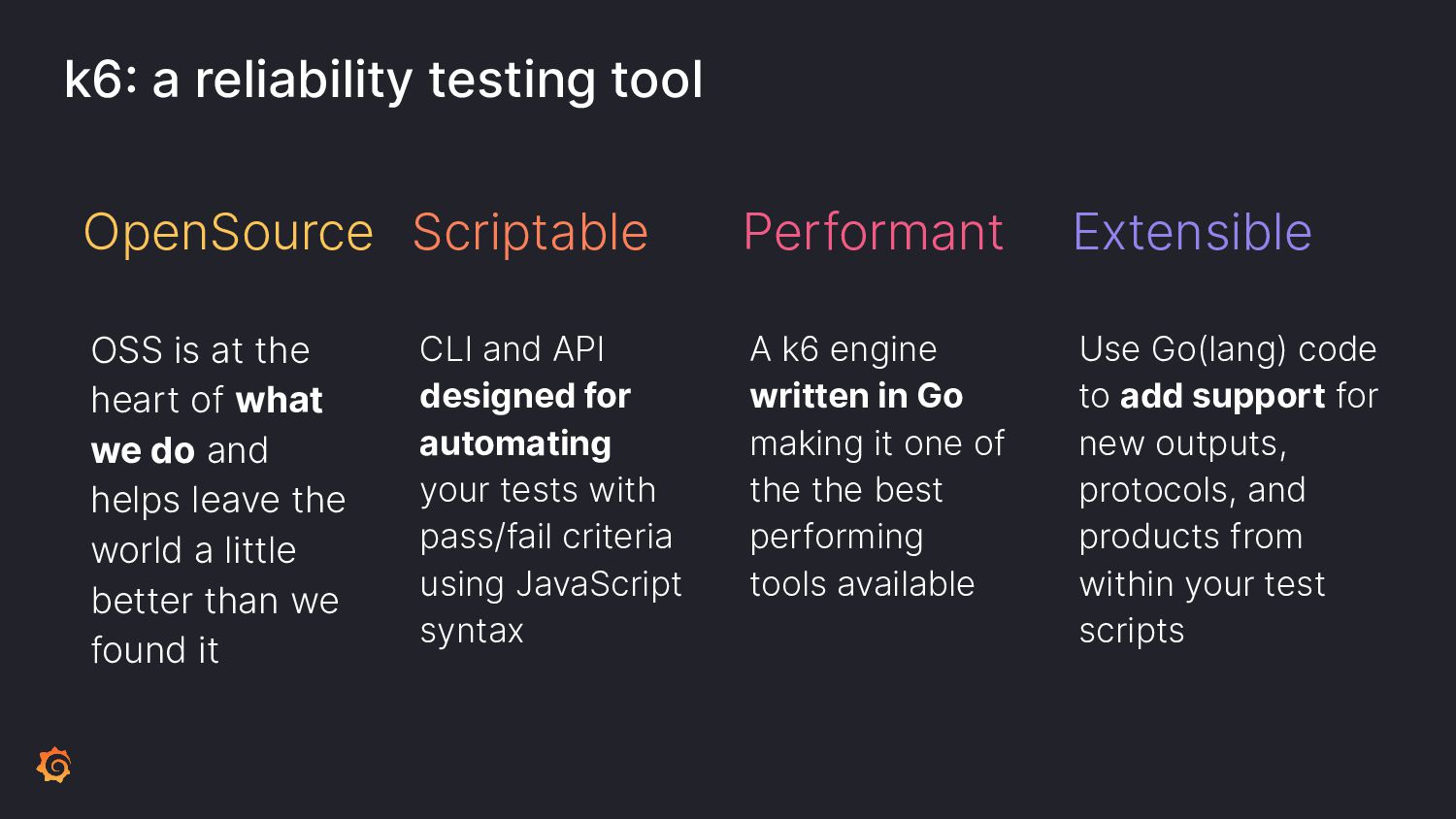1456x819 pixels.
Task: Click the Performant heading
Action: [x=873, y=232]
